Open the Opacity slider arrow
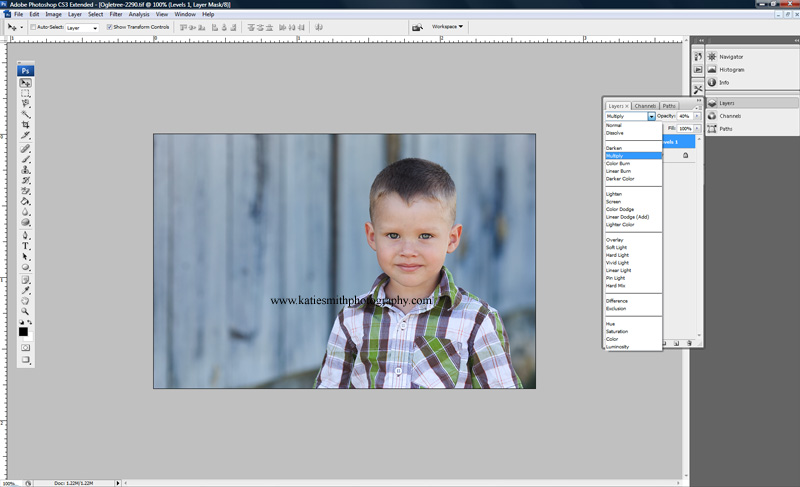The width and height of the screenshot is (800, 487). [697, 116]
